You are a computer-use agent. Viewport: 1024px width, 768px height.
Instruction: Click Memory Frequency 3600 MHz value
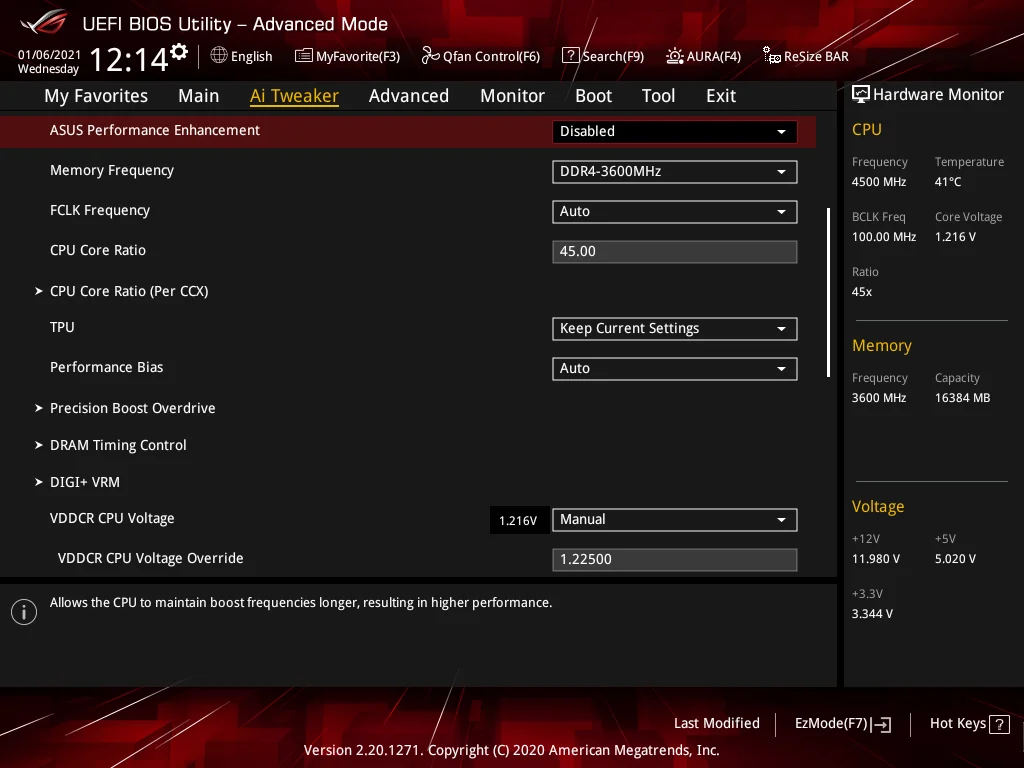[879, 398]
